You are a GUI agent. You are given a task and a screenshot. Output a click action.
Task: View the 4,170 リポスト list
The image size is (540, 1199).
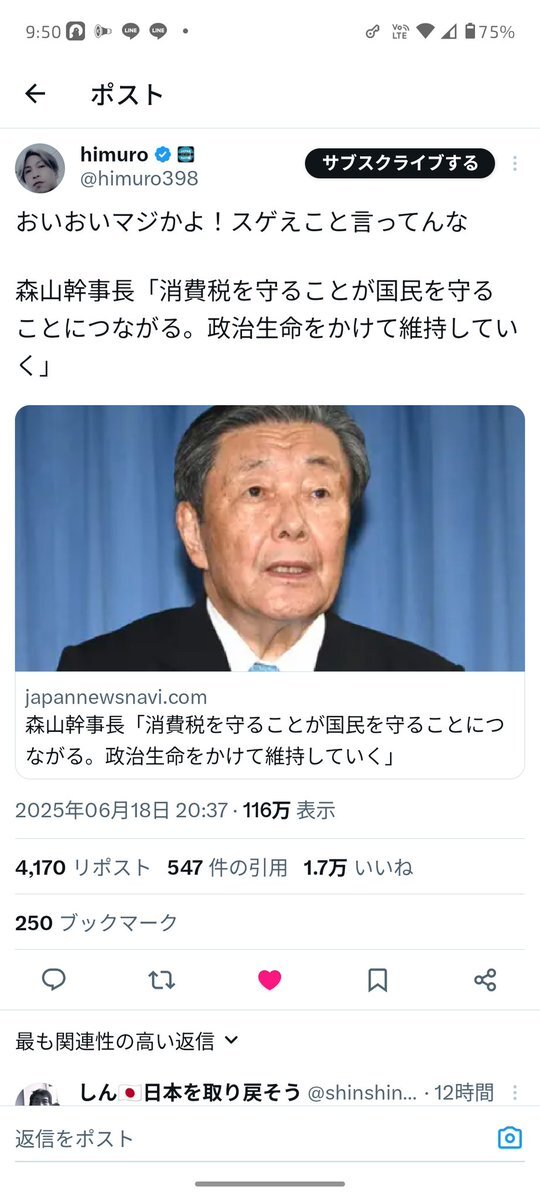coord(83,867)
